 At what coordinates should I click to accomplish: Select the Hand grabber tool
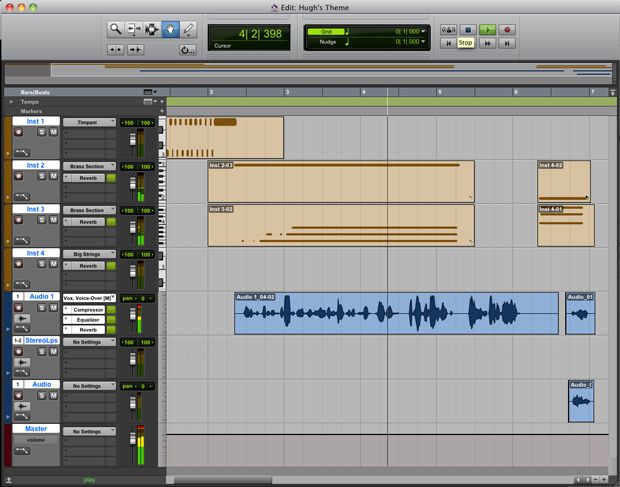click(x=170, y=29)
